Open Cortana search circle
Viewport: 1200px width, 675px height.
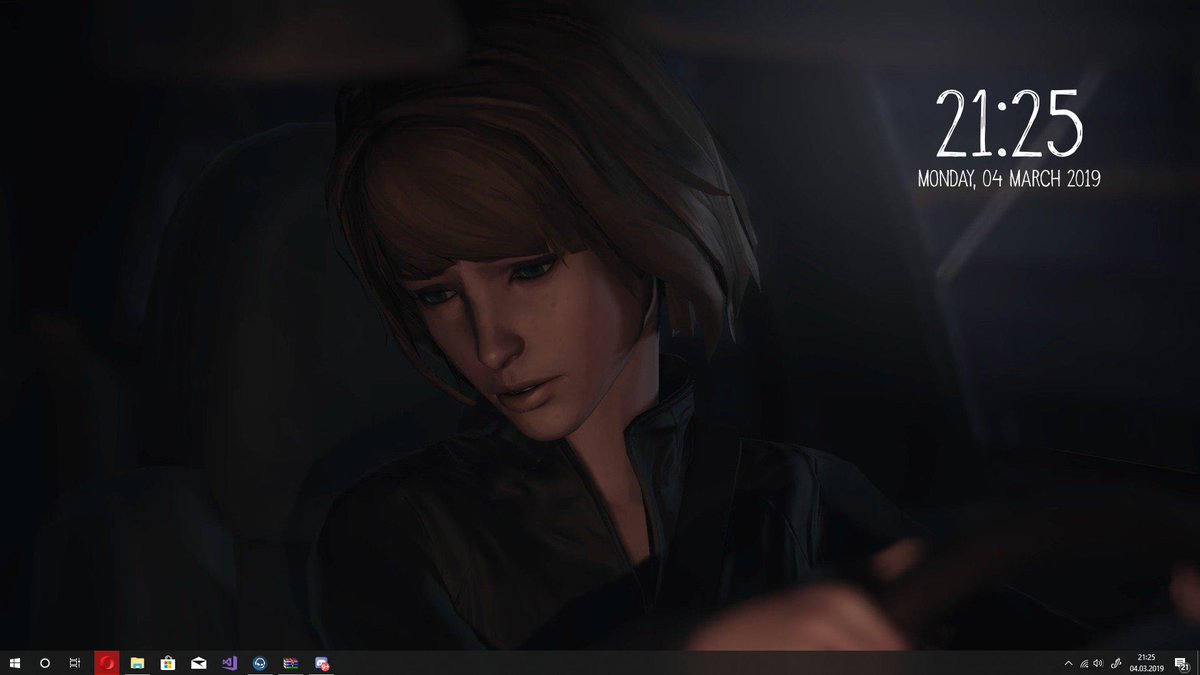[45, 663]
